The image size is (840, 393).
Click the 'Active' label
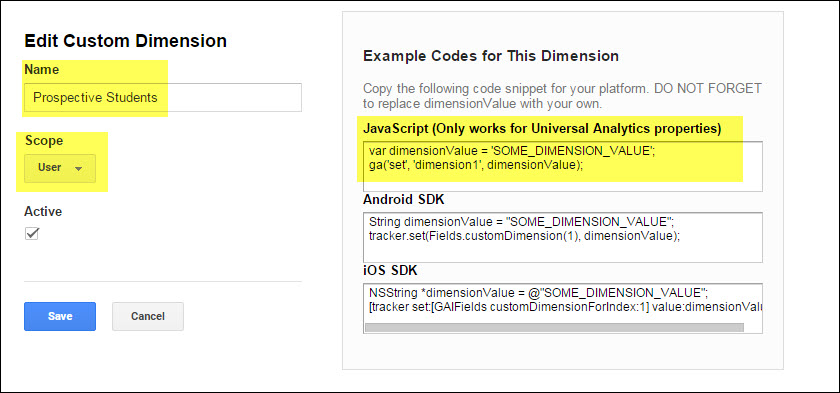[x=43, y=211]
